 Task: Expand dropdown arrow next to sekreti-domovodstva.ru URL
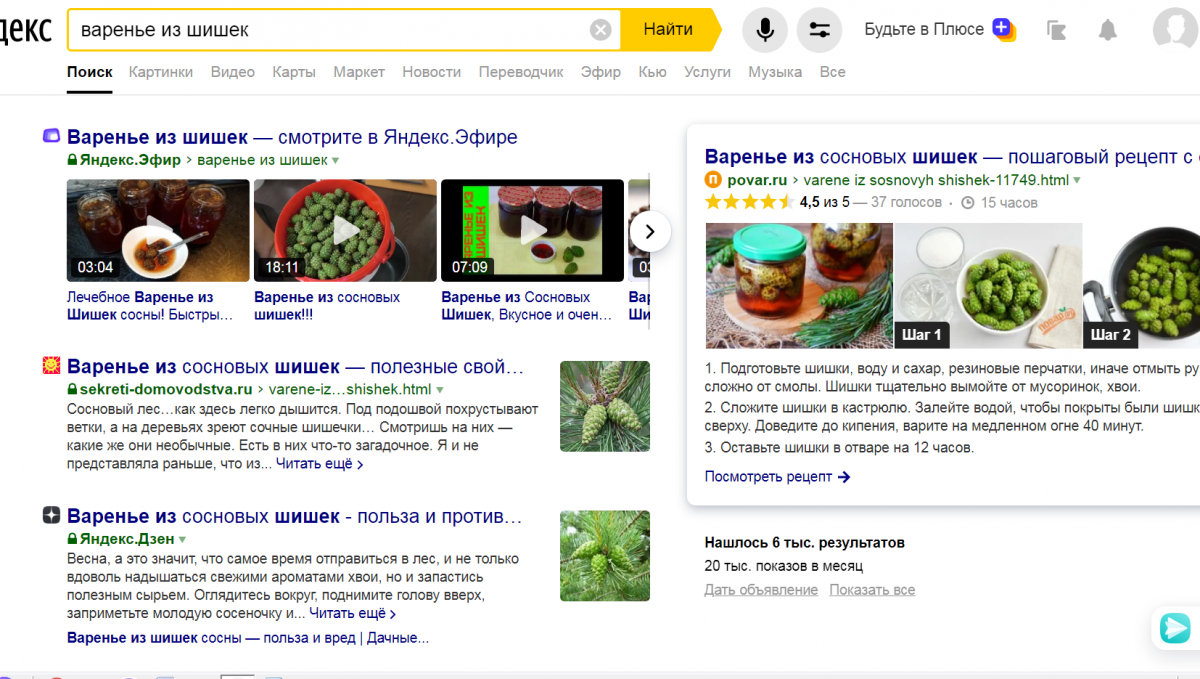(440, 390)
